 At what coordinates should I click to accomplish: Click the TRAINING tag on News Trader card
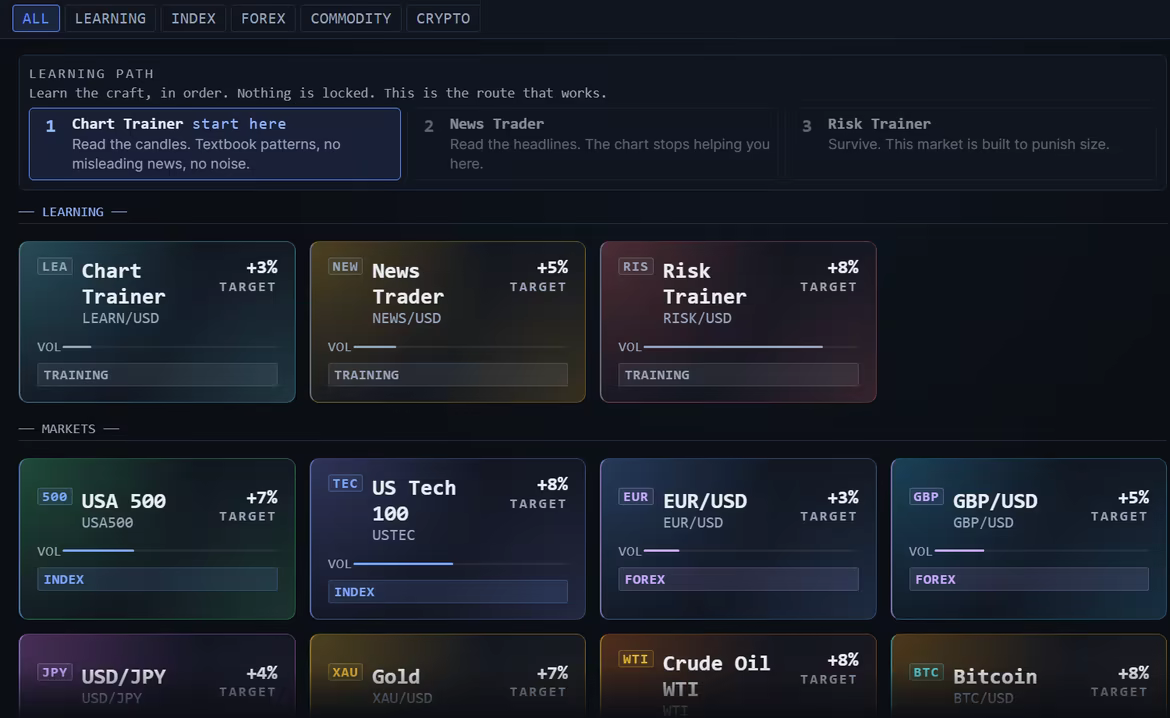click(x=448, y=375)
